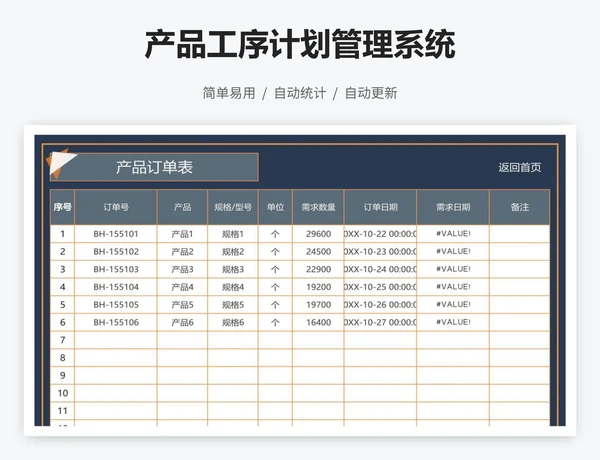Select the 序号 column header

tap(62, 207)
